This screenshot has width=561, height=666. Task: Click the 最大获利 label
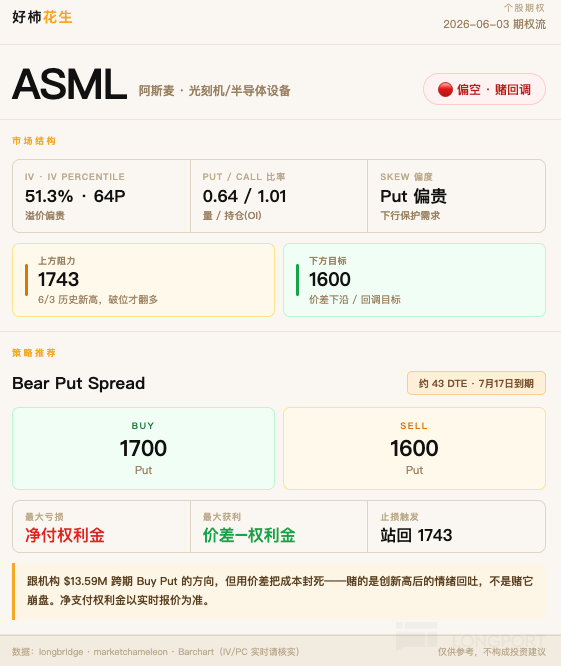click(222, 516)
